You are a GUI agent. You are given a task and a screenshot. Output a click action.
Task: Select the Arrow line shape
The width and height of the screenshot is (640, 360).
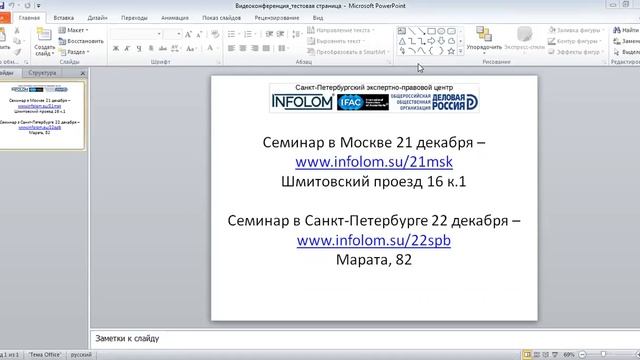coord(422,31)
